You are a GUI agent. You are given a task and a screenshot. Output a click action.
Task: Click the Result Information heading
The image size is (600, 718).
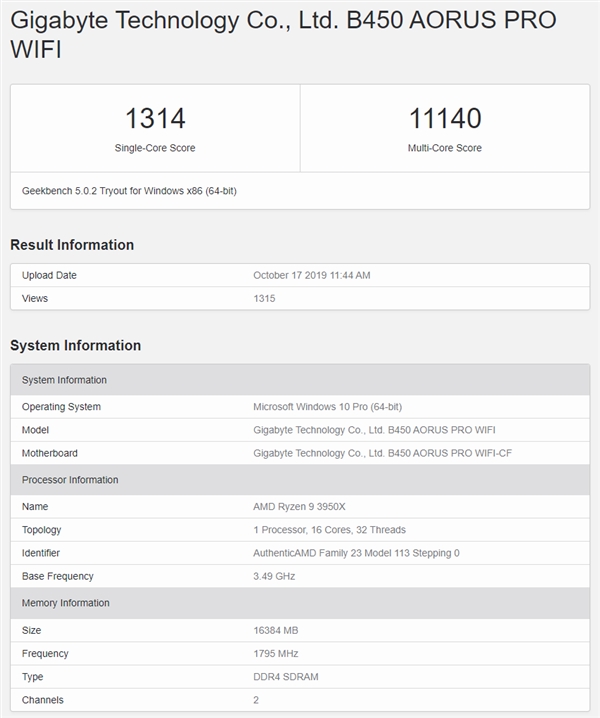(72, 245)
